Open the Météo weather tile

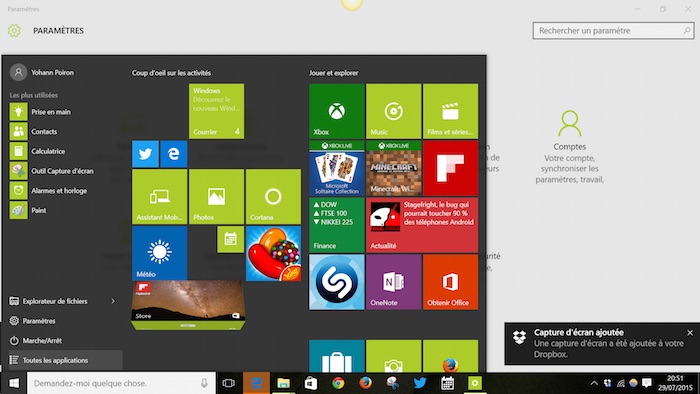pos(159,253)
